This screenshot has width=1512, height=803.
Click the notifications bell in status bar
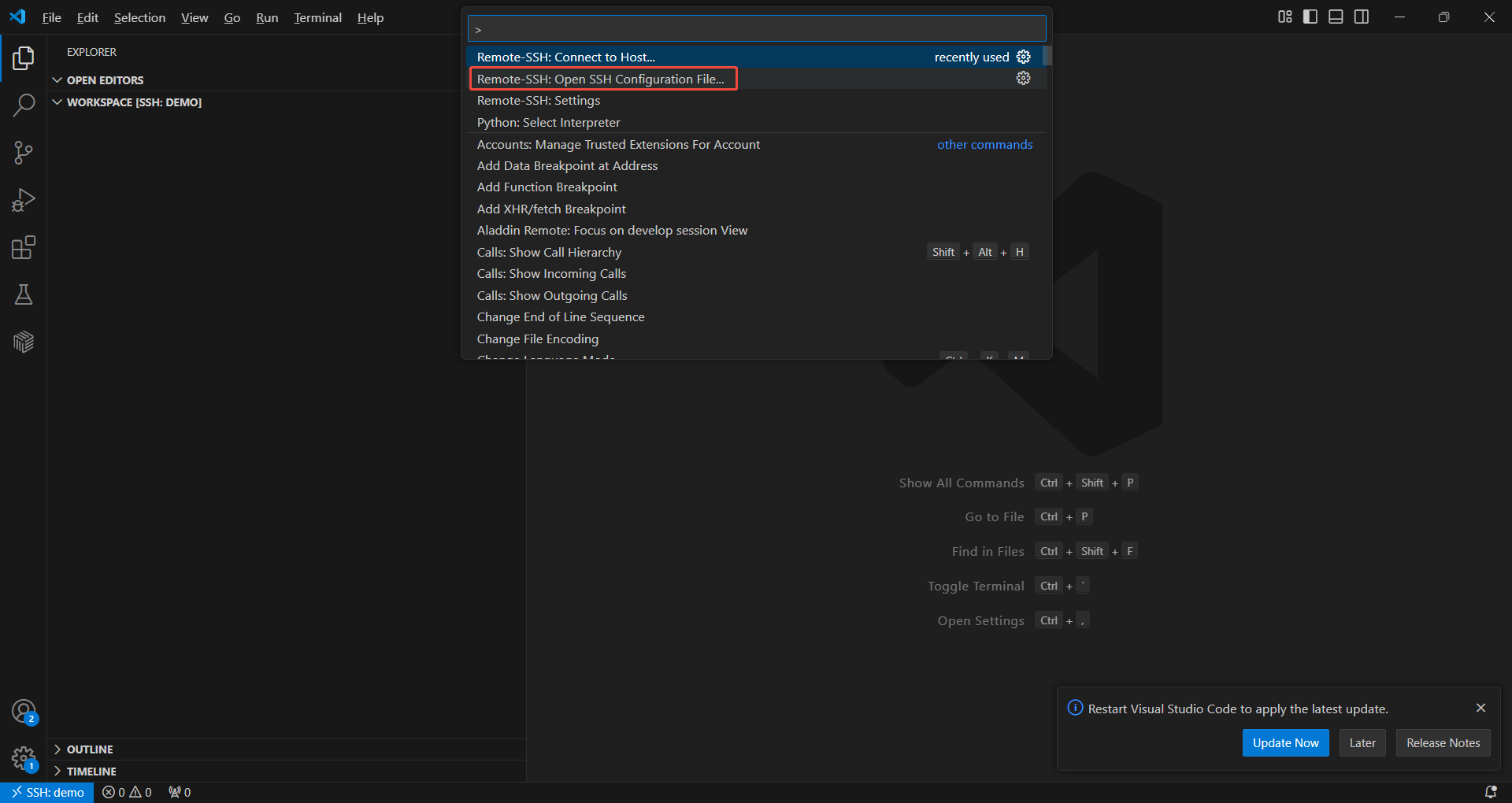(1490, 792)
